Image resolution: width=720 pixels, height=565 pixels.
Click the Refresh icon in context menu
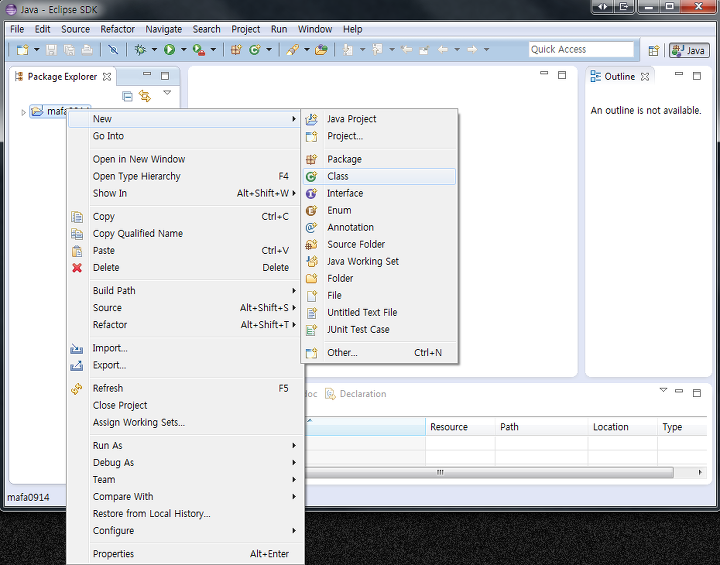click(77, 389)
